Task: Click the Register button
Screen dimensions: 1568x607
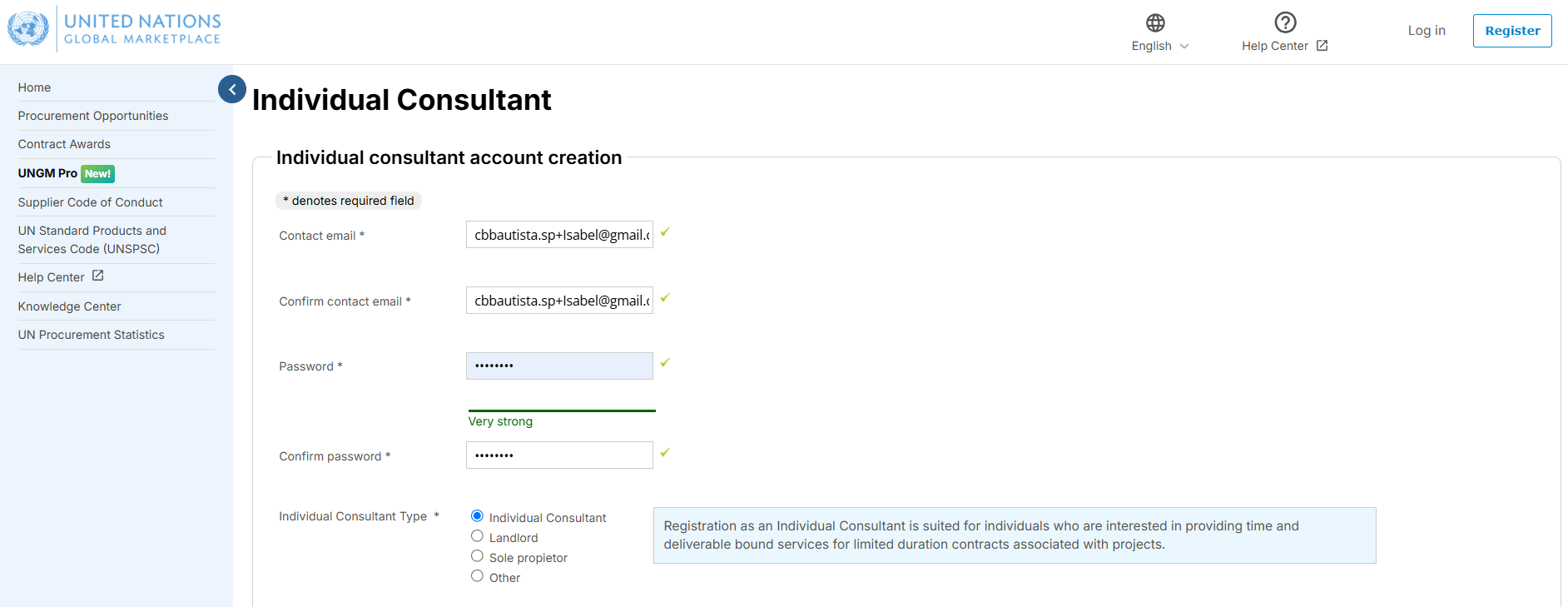Action: pos(1512,31)
